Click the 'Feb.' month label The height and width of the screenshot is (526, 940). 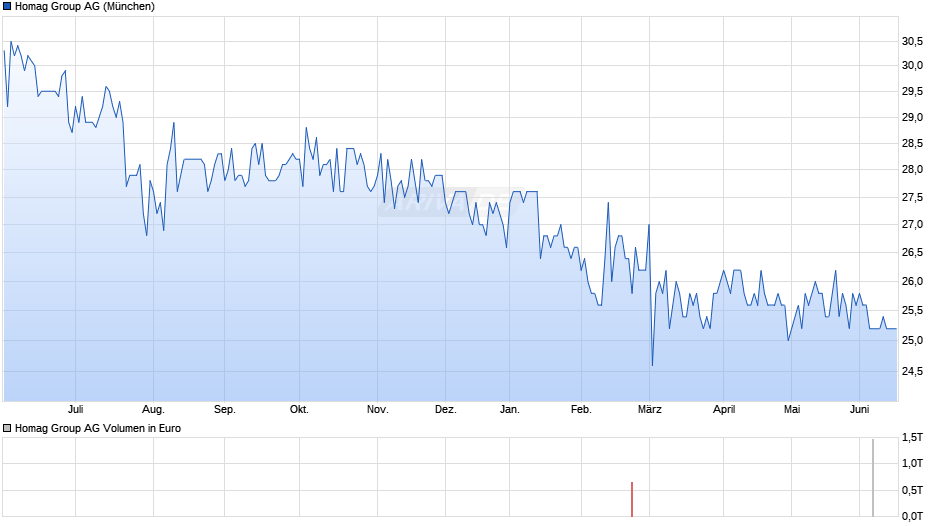[x=581, y=409]
